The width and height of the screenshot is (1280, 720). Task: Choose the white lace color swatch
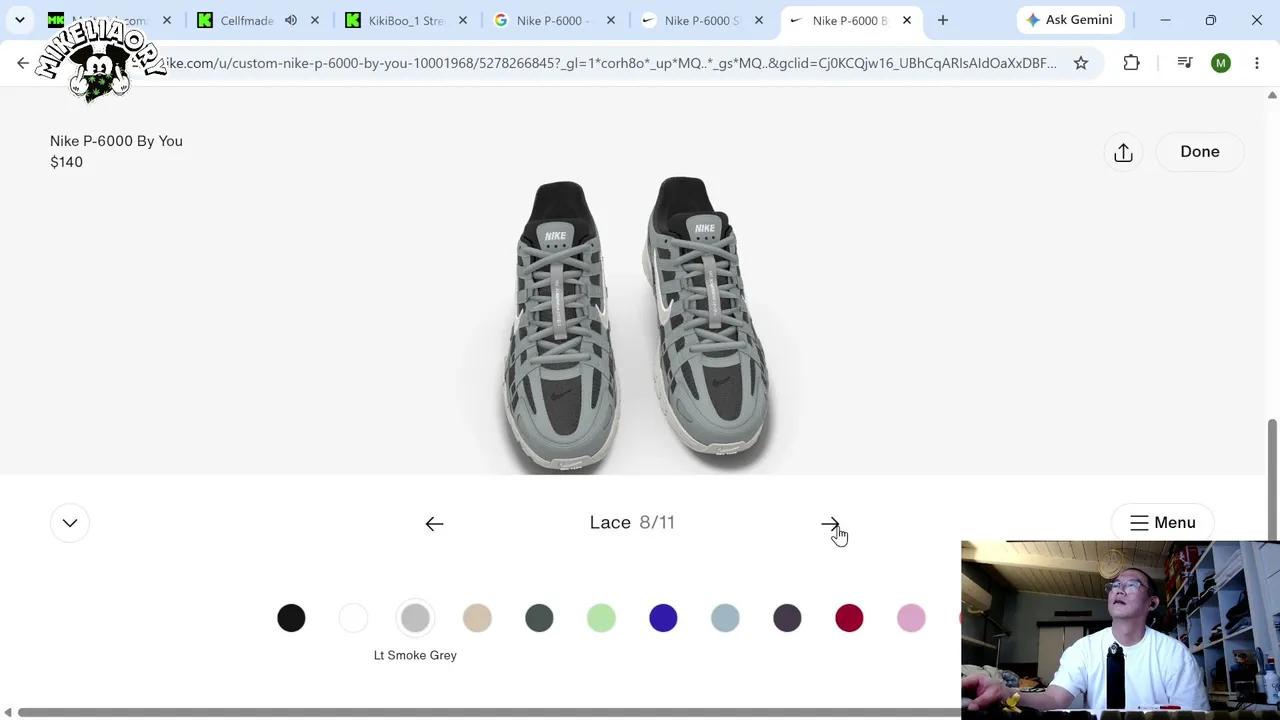(353, 618)
